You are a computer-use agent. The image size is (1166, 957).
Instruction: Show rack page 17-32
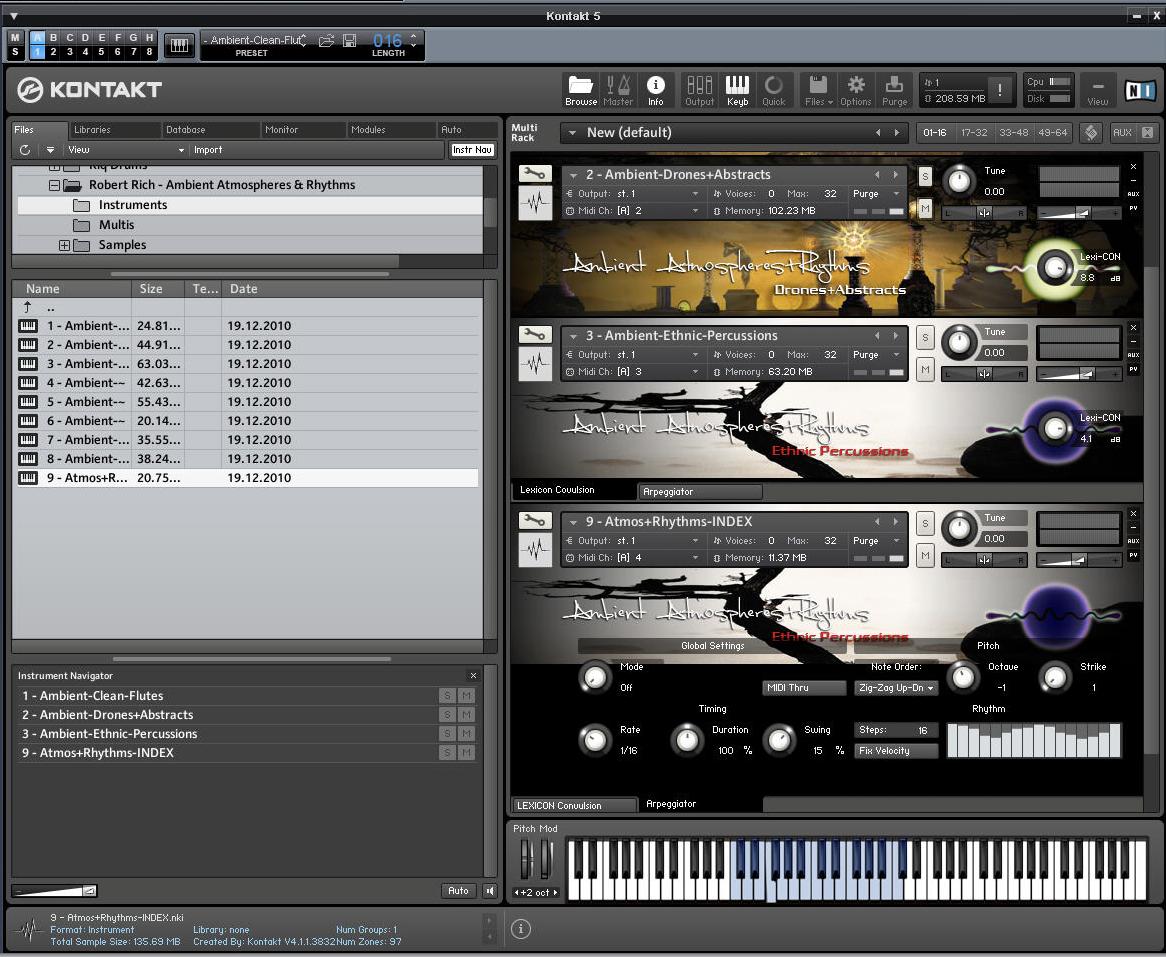coord(973,132)
